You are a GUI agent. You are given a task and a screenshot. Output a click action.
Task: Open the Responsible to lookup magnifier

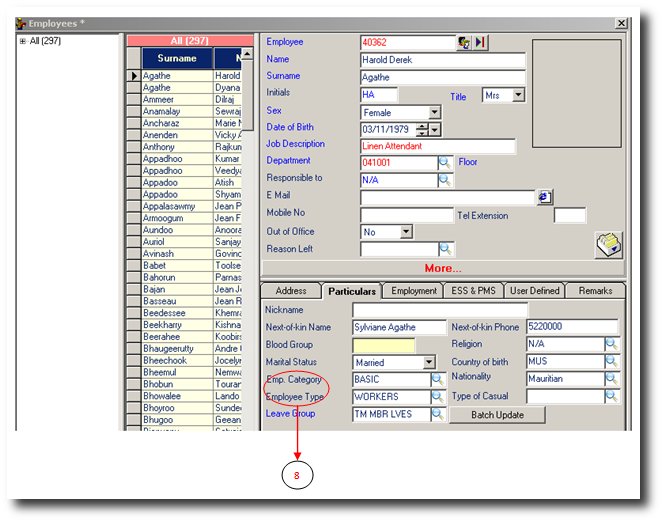coord(444,180)
